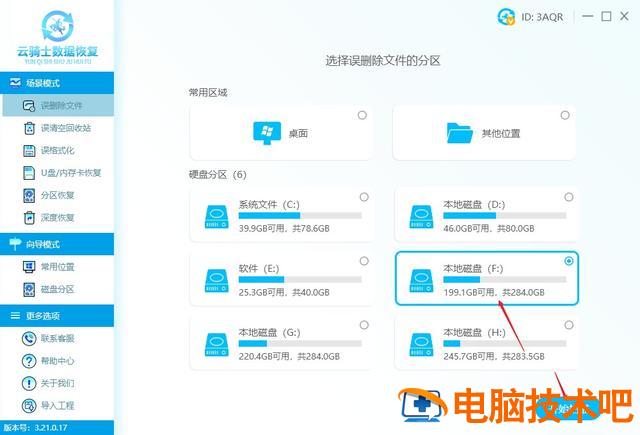Click the user account avatar icon
The height and width of the screenshot is (435, 640).
(x=506, y=17)
